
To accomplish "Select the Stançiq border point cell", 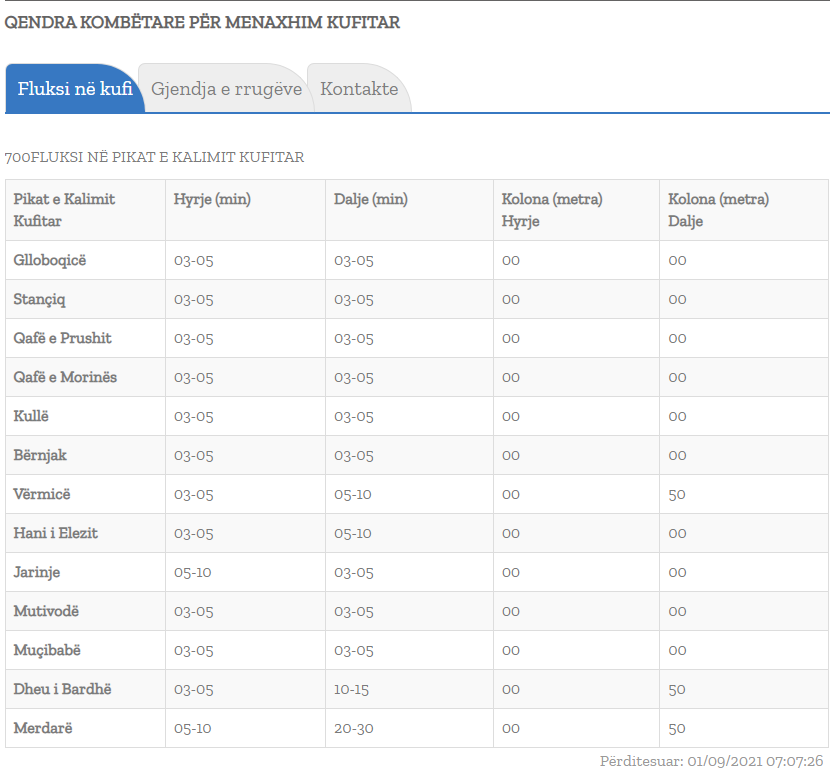I will tap(40, 299).
